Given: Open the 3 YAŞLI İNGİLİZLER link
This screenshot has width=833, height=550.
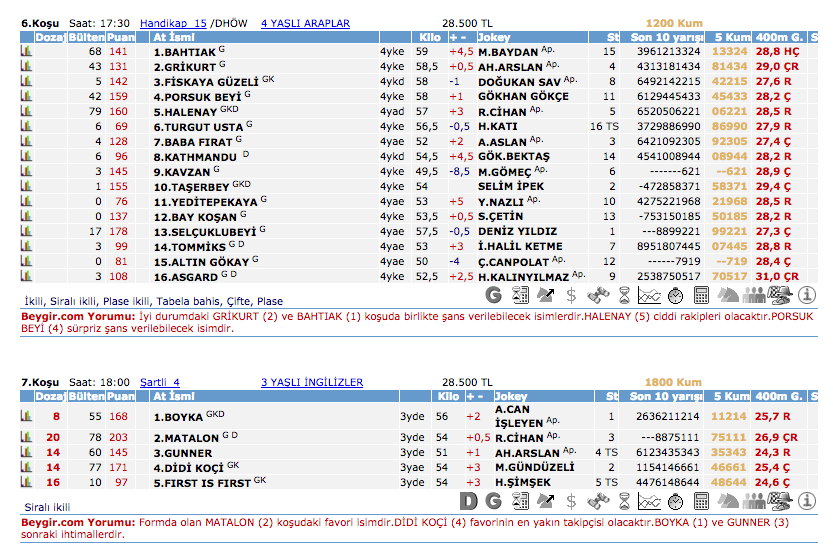Looking at the screenshot, I should 312,382.
